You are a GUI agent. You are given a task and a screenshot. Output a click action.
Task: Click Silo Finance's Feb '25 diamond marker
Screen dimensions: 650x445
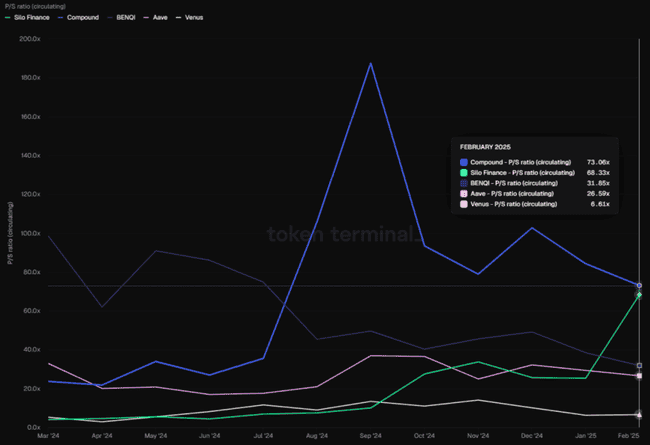[x=639, y=295]
